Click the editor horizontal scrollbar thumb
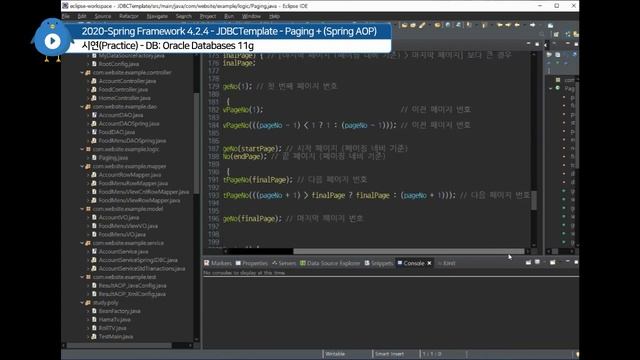 click(409, 251)
